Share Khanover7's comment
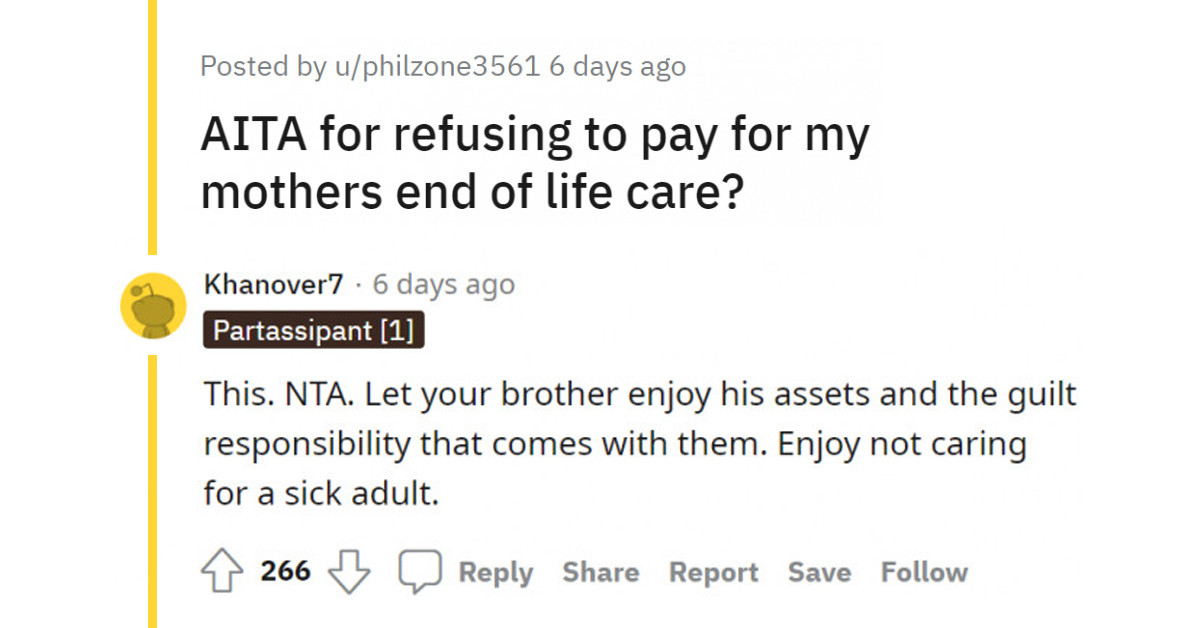 click(601, 572)
